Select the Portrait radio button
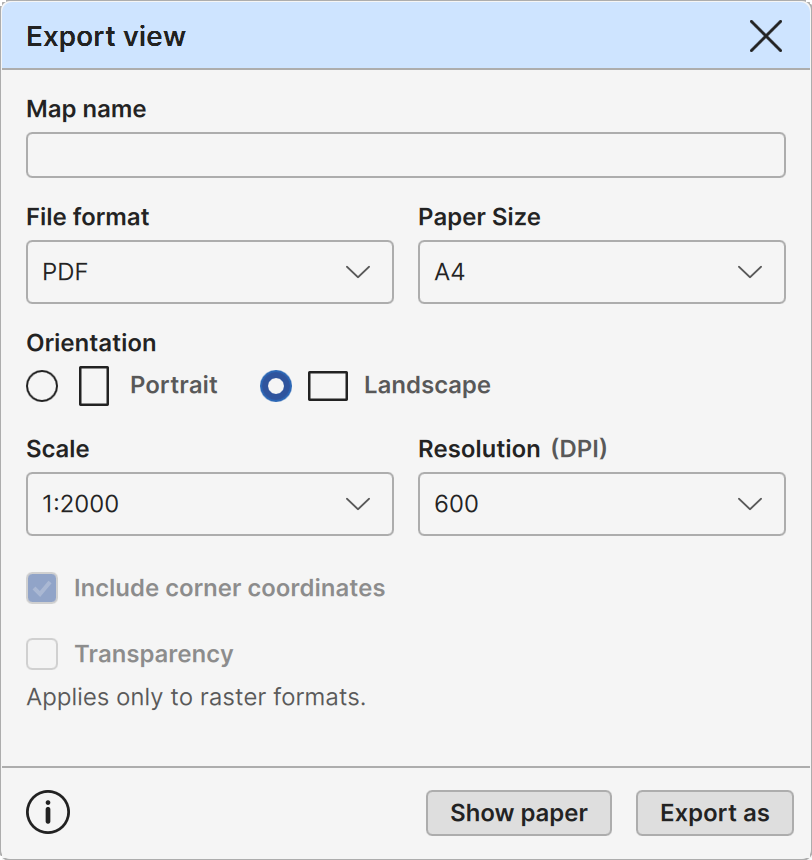The width and height of the screenshot is (812, 860). click(x=42, y=386)
